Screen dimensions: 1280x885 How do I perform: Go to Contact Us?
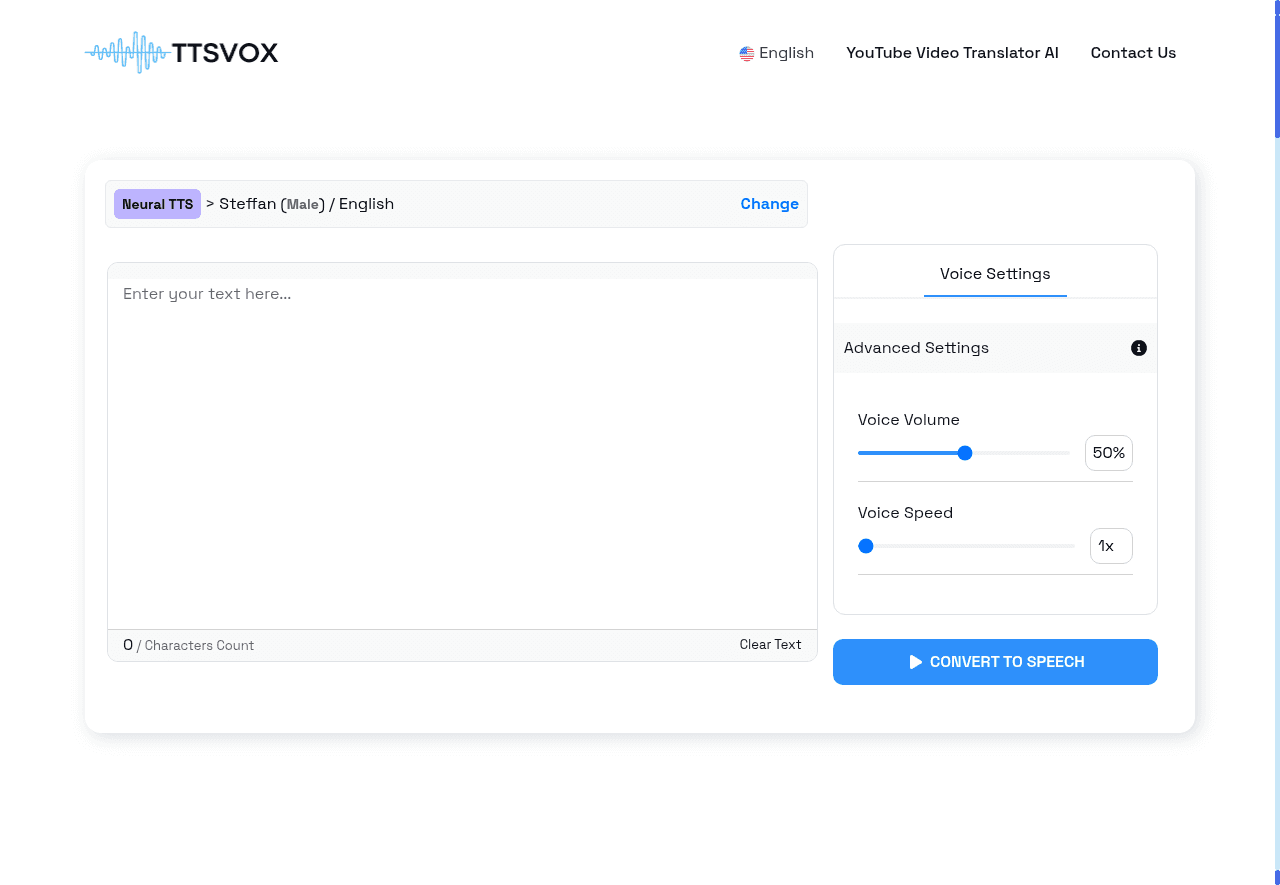1133,53
